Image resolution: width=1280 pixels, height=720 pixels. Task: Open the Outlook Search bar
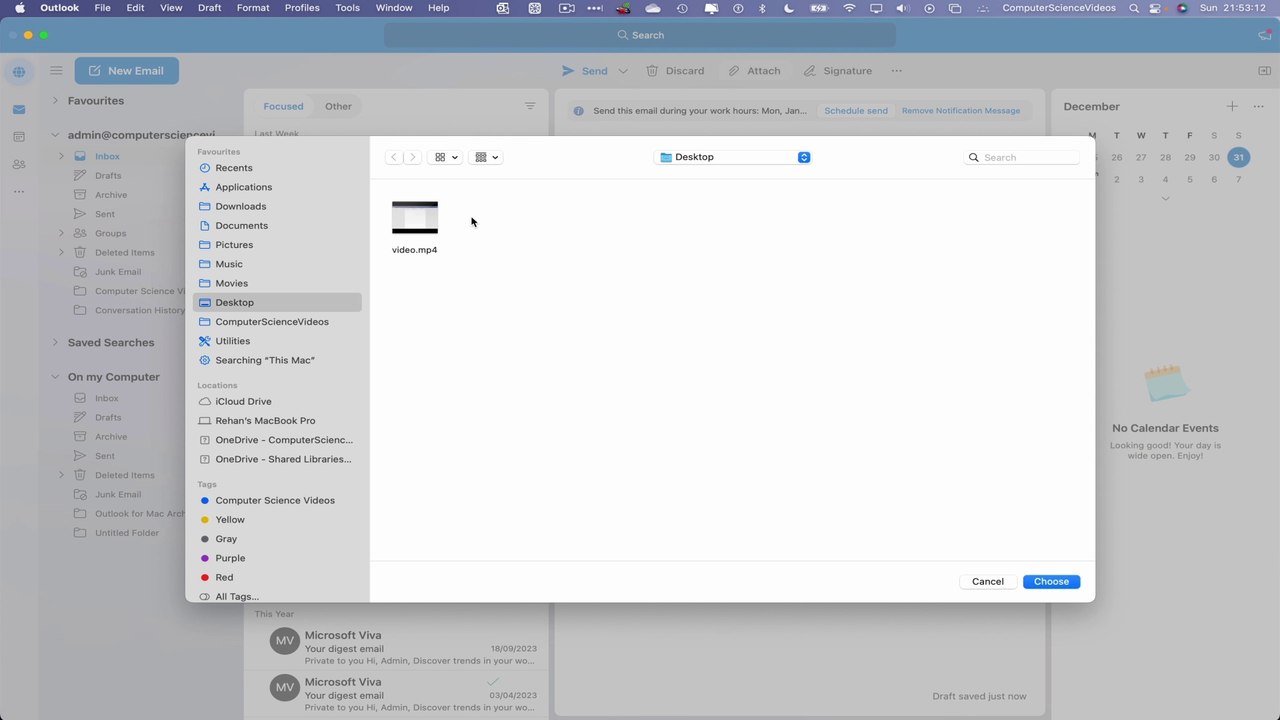coord(640,35)
